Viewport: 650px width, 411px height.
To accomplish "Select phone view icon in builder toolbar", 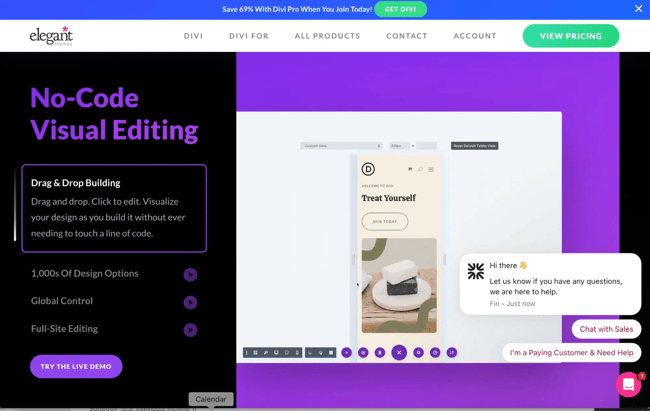I will click(297, 353).
